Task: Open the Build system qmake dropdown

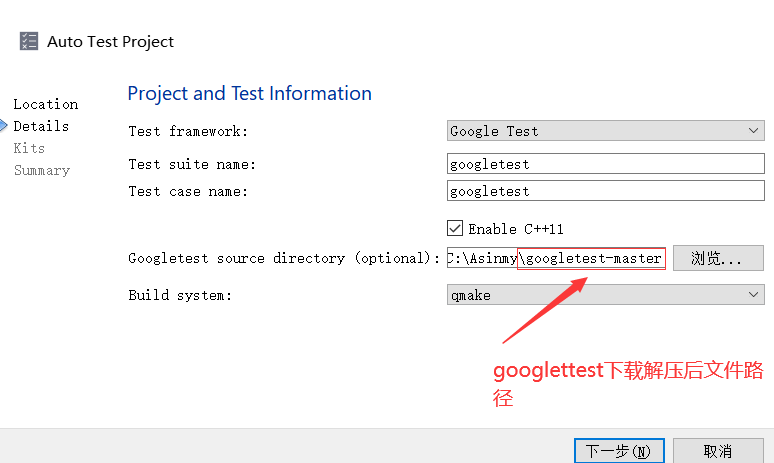Action: tap(606, 295)
